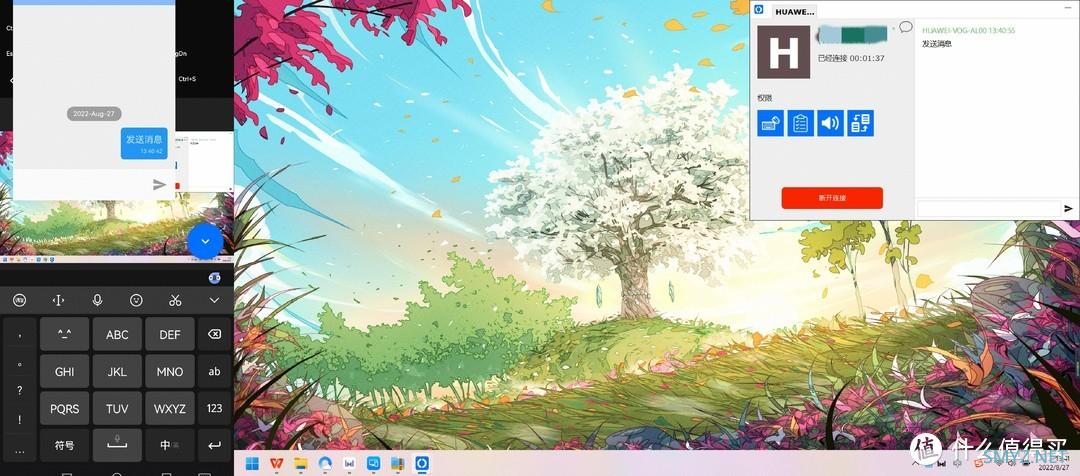The width and height of the screenshot is (1080, 476).
Task: Switch to ab letter input key
Action: (x=214, y=371)
